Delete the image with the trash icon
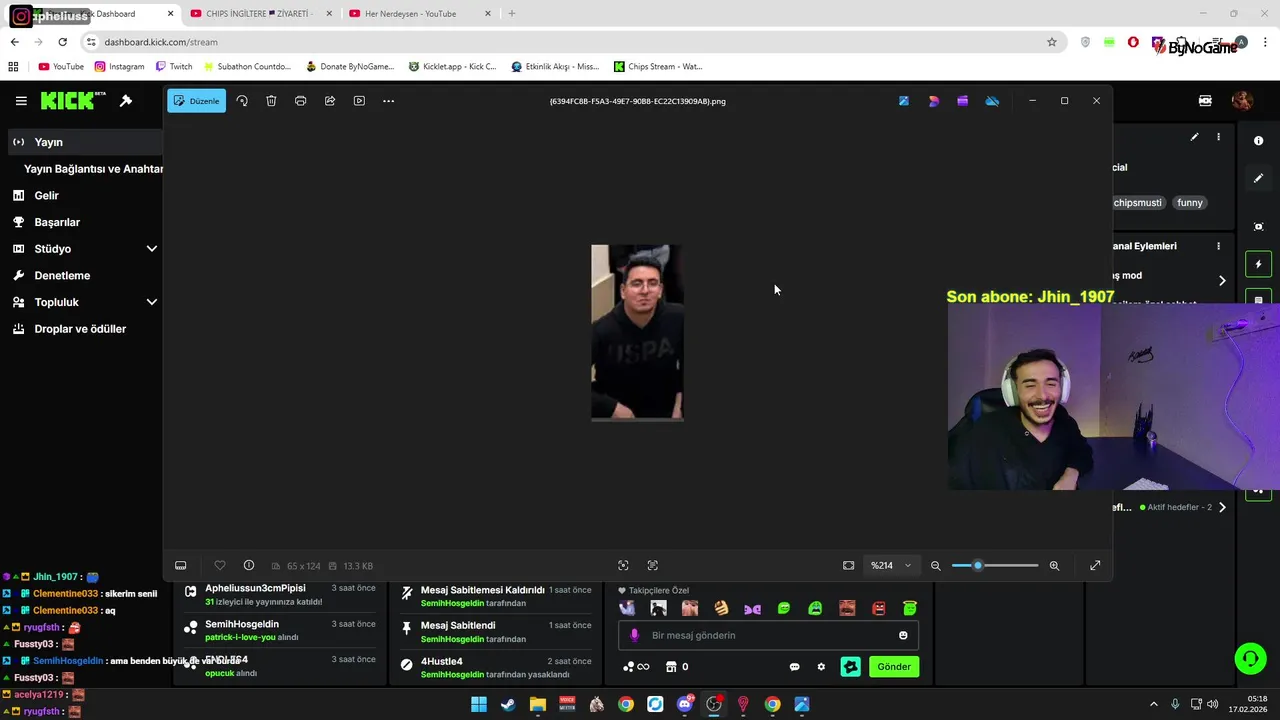 coord(271,101)
